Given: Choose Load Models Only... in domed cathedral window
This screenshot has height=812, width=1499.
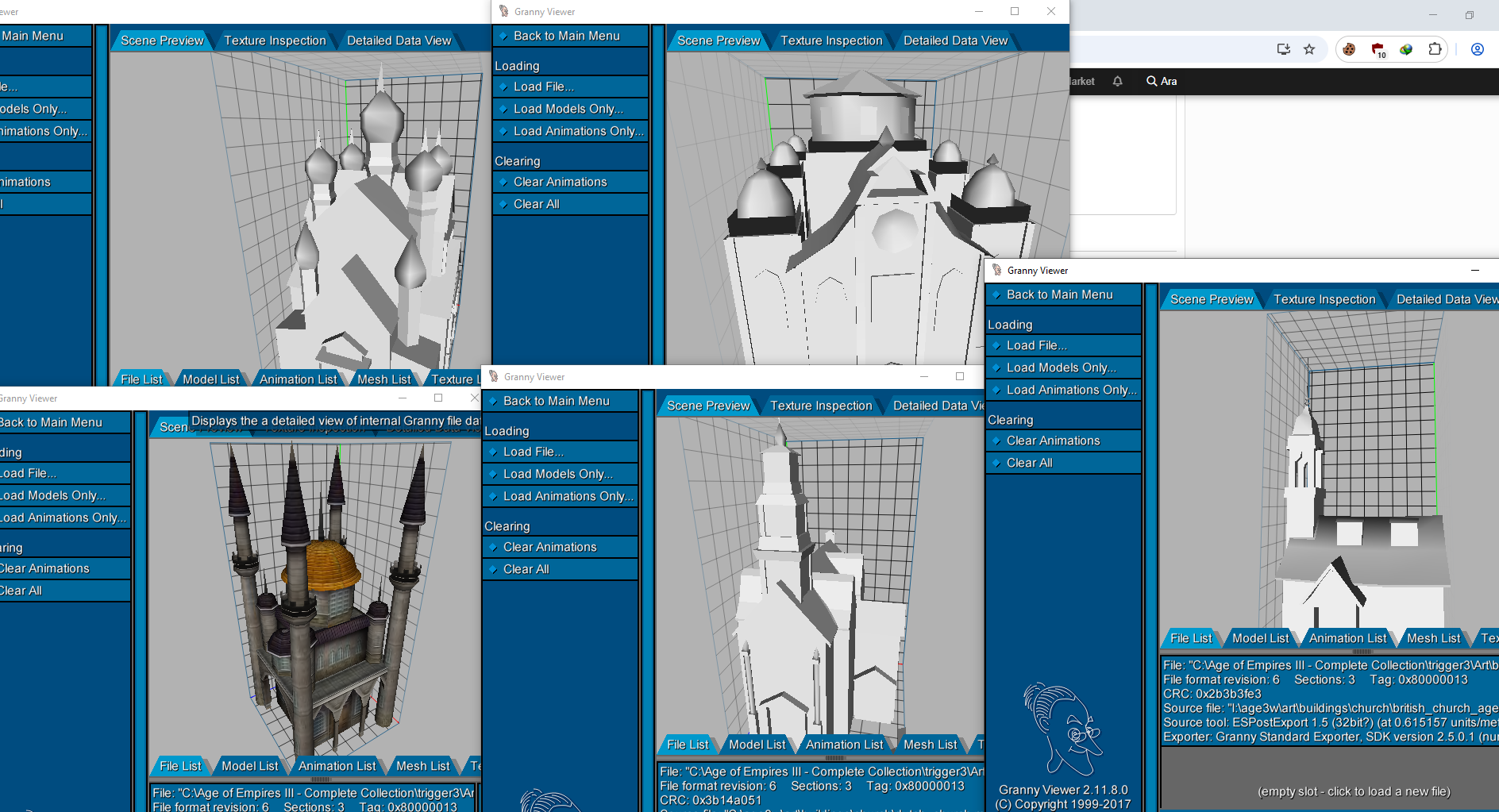Looking at the screenshot, I should (570, 109).
